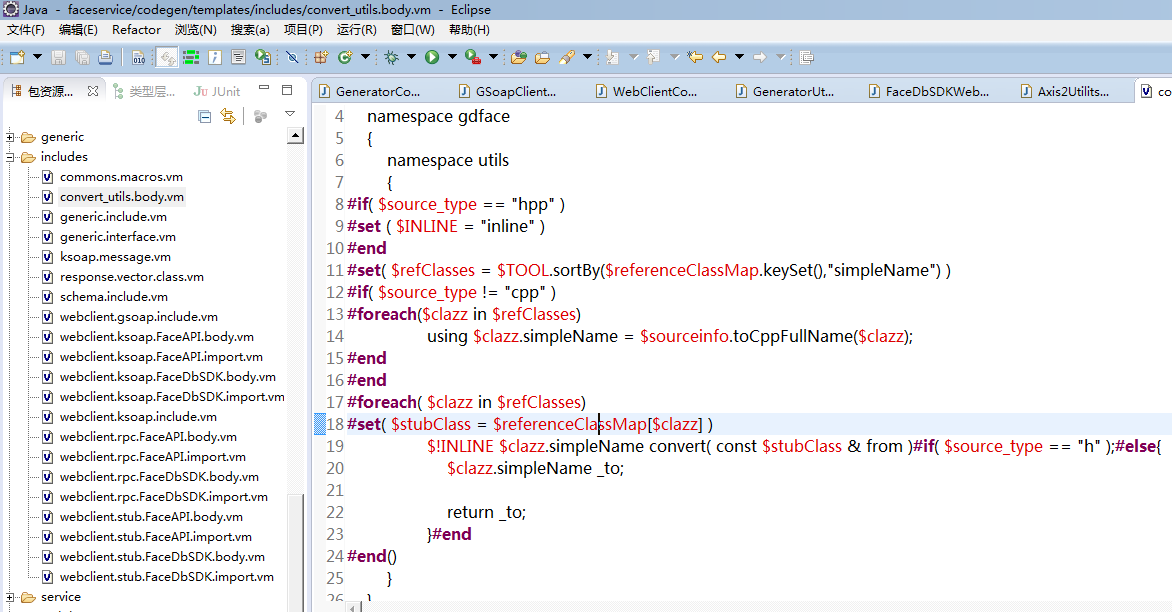Close the 包资源... package explorer tab
1172x612 pixels.
click(93, 91)
